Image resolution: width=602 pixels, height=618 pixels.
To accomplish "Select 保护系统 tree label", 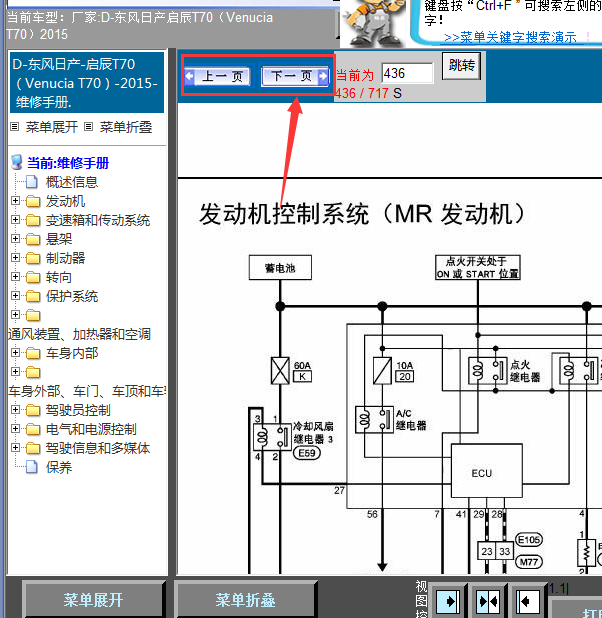I will [72, 296].
